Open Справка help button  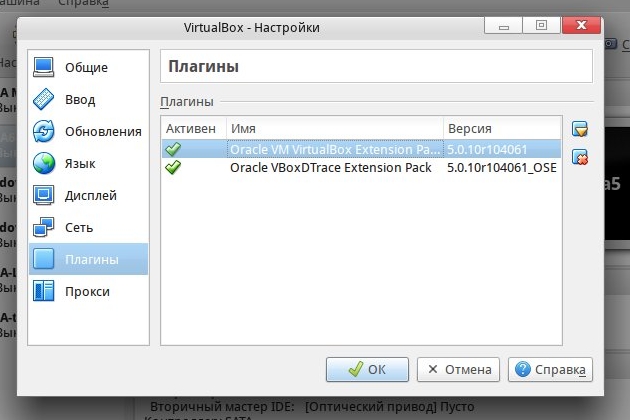click(550, 369)
